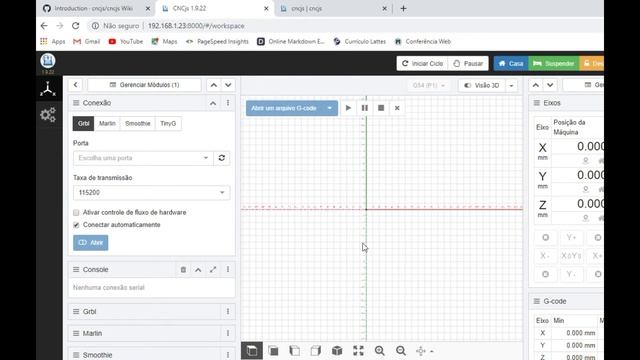Click the Abrir connect button
The image size is (640, 360).
(91, 242)
